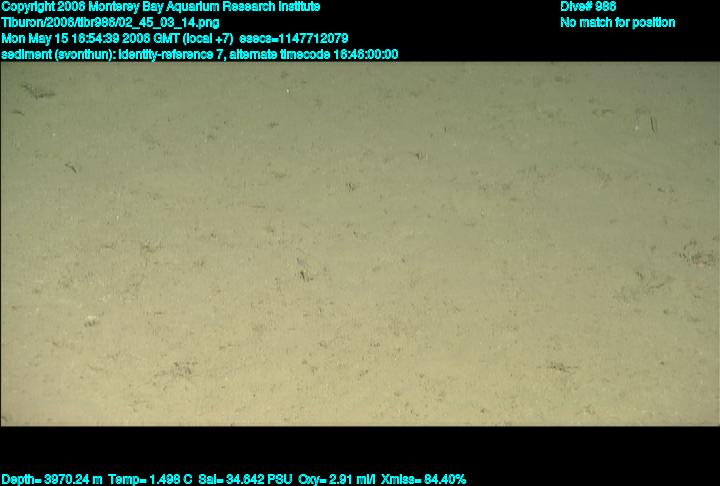720x486 pixels.
Task: Click the esecs=1147712079 value
Action: 294,39
